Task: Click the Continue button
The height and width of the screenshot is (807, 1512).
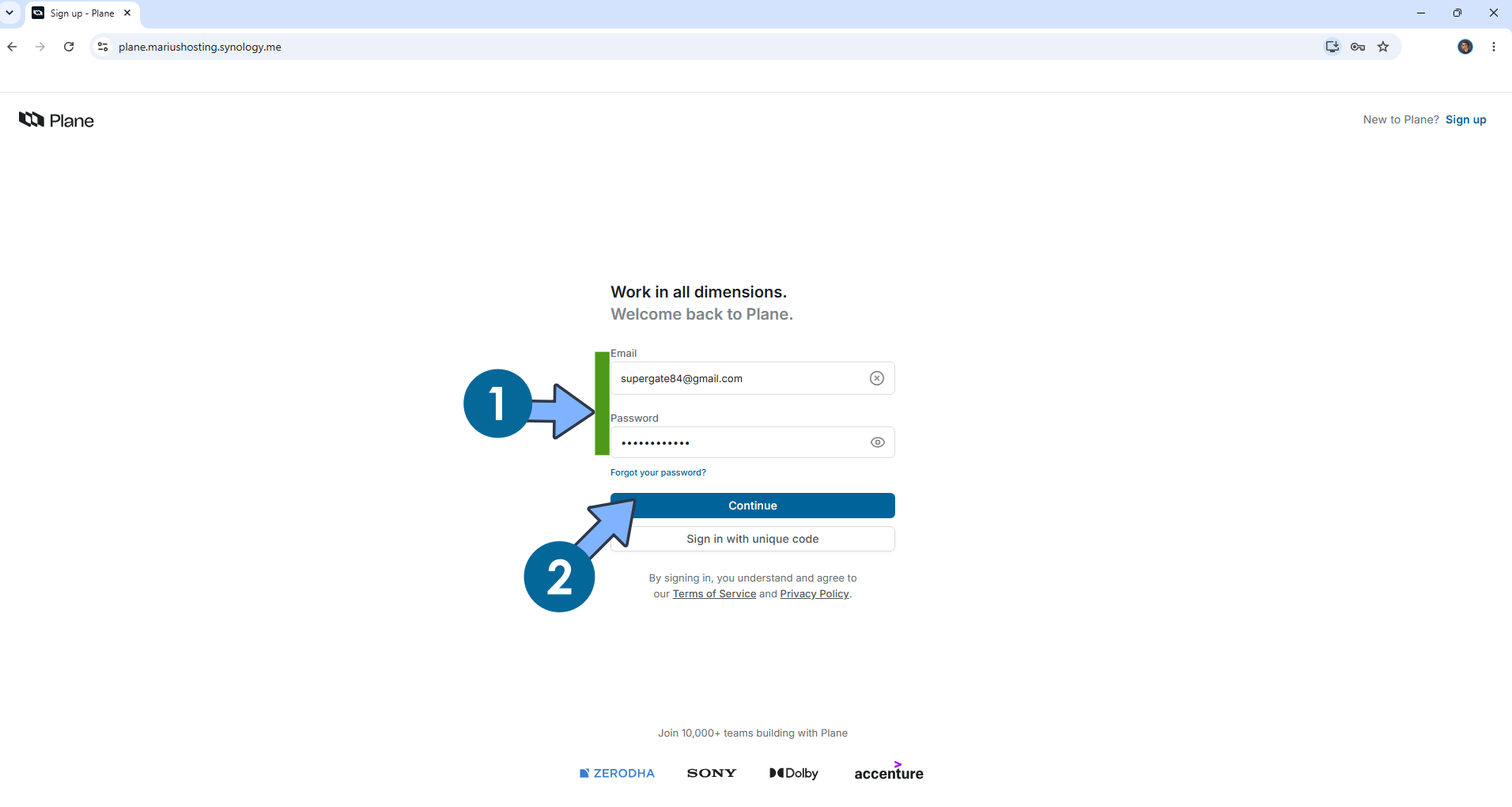Action: (x=753, y=506)
